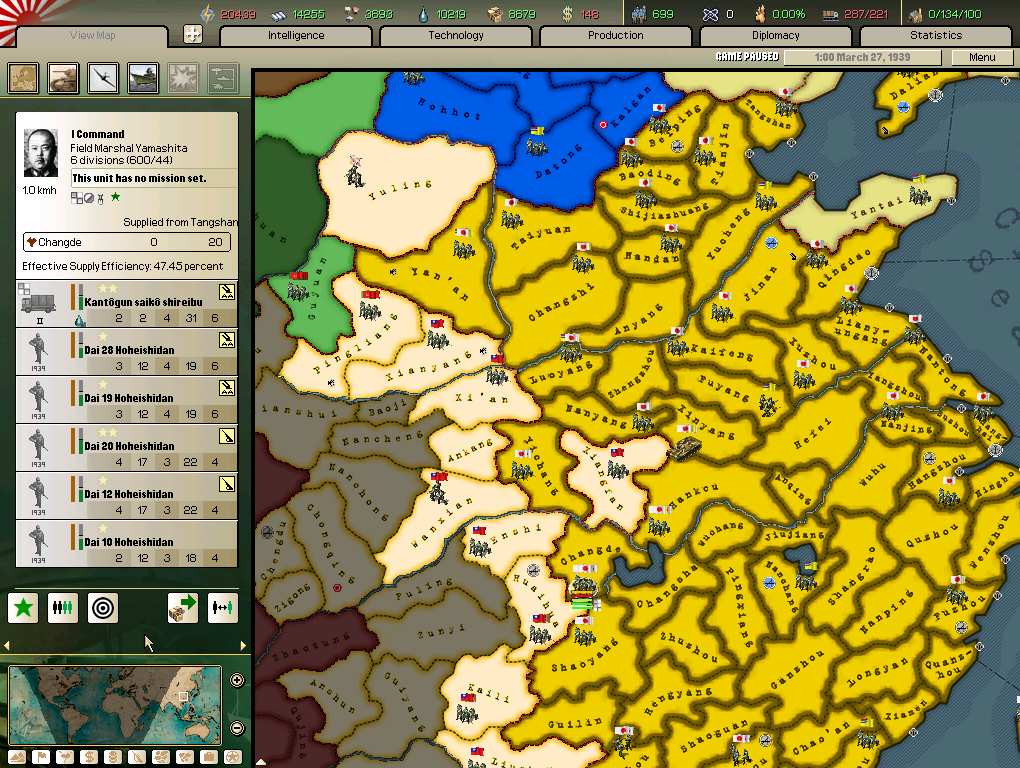The width and height of the screenshot is (1020, 768).
Task: Click the 'Supplied from Tangshan' text
Action: click(x=180, y=222)
